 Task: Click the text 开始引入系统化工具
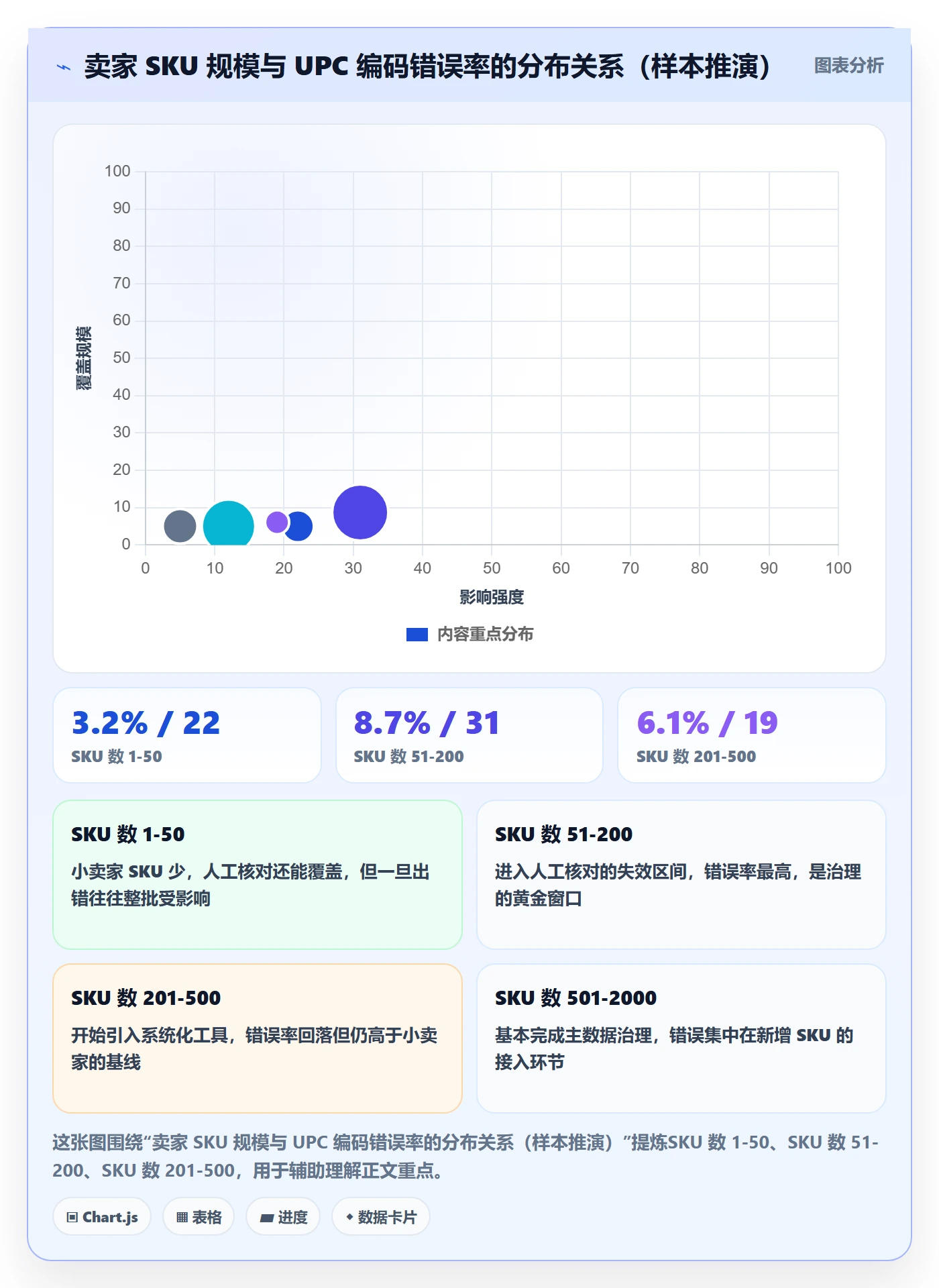pyautogui.click(x=150, y=1036)
